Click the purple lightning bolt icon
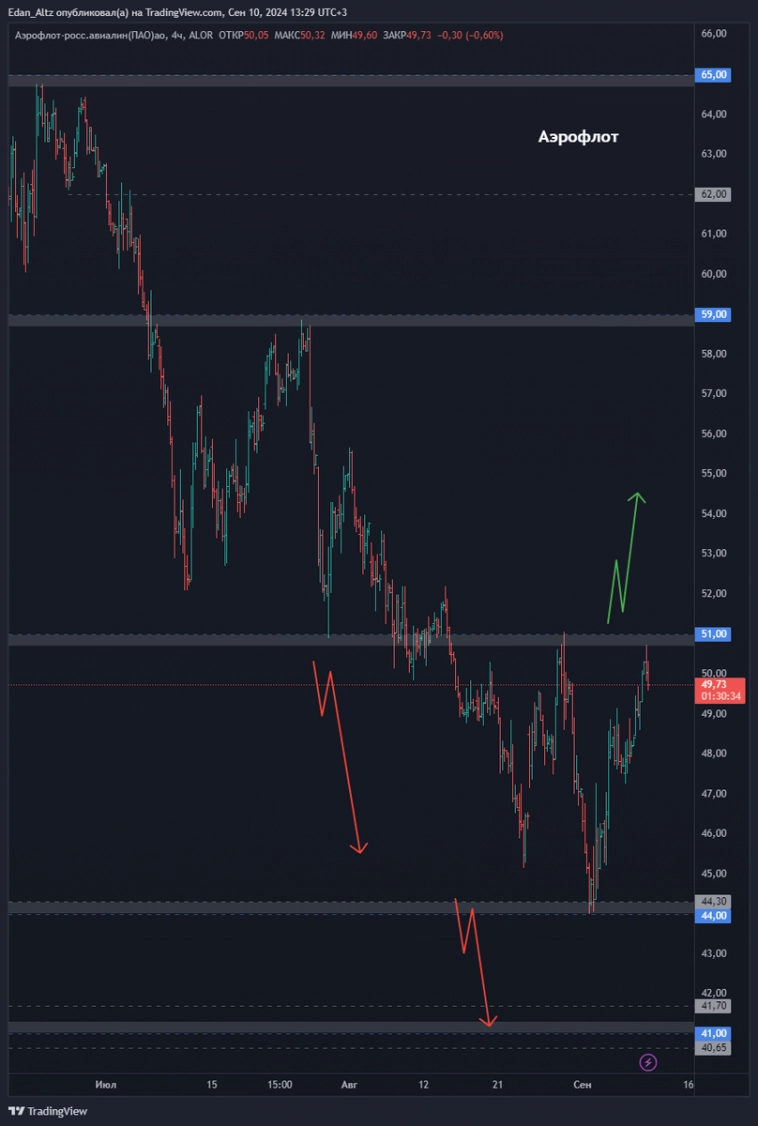758x1126 pixels. coord(648,1061)
